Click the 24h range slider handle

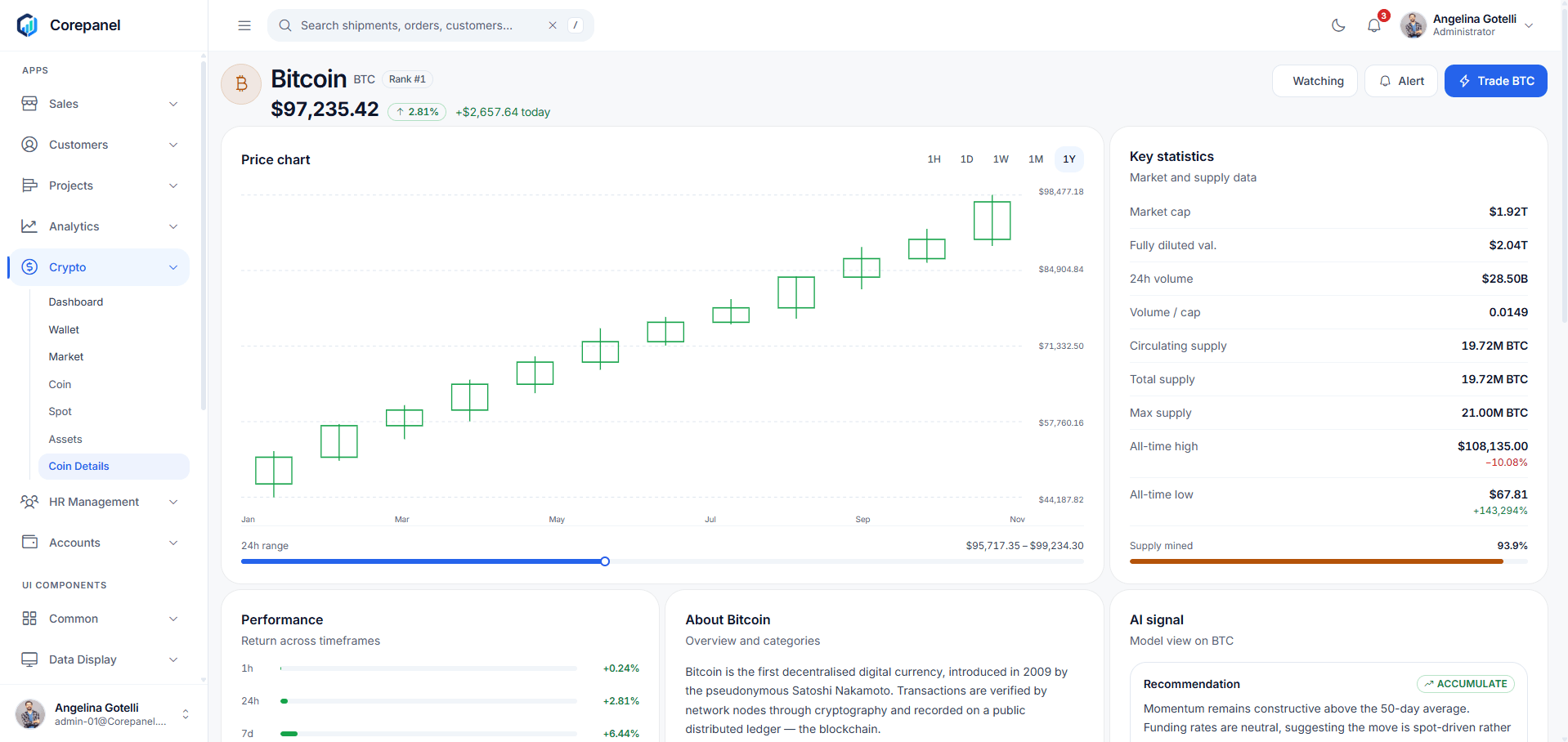[605, 561]
